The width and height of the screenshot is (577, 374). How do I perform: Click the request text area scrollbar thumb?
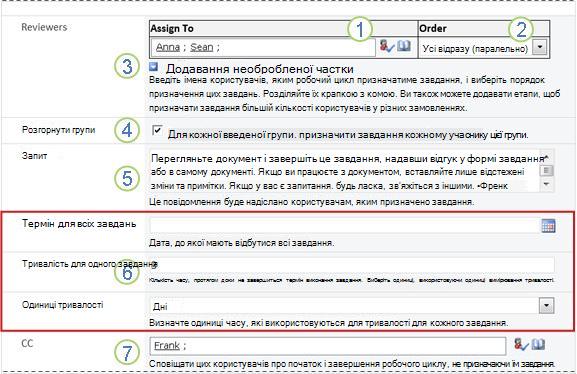(546, 171)
